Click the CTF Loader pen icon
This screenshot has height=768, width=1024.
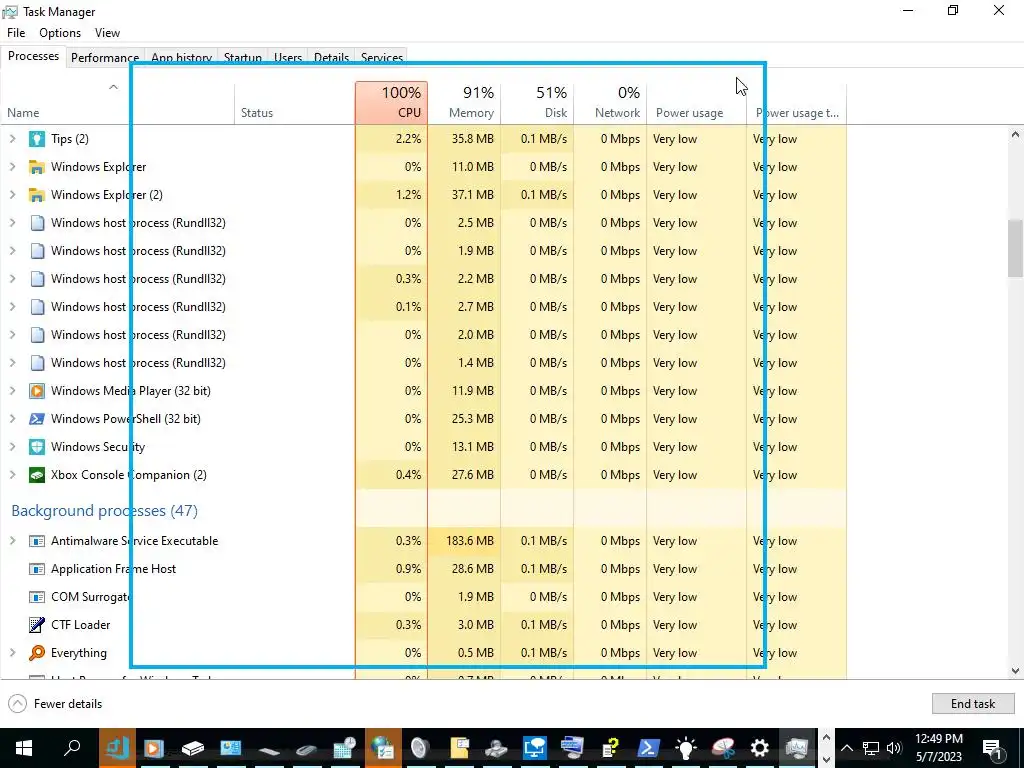pyautogui.click(x=37, y=625)
